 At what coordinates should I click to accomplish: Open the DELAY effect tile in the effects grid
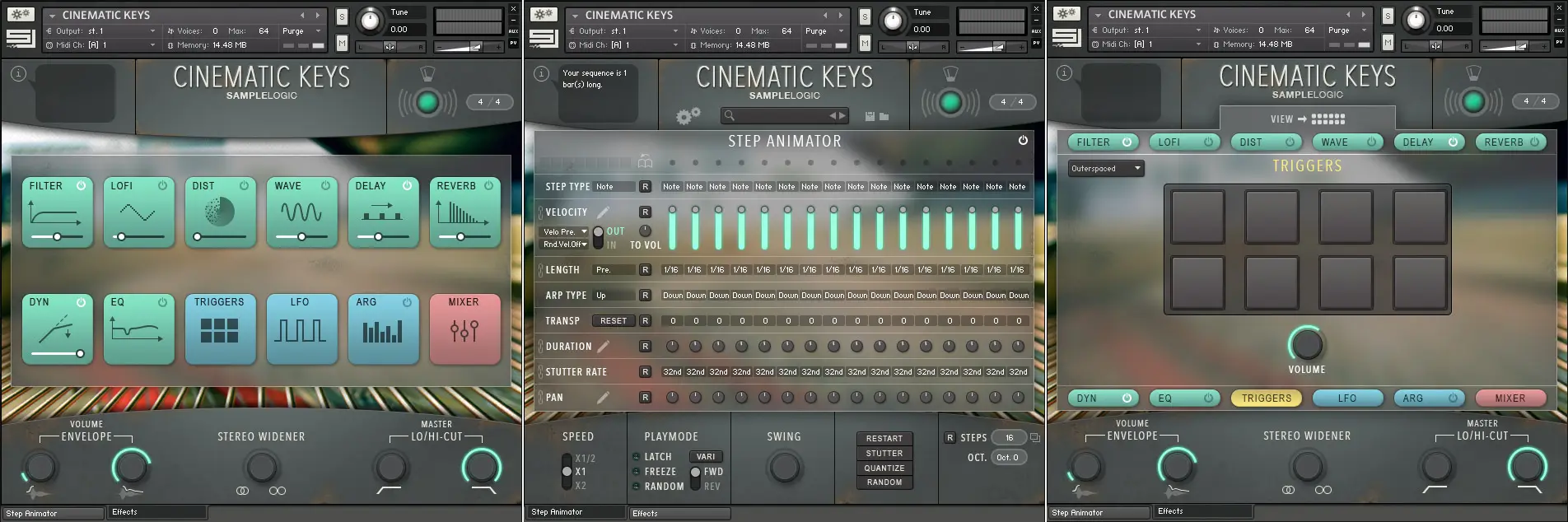pos(383,212)
